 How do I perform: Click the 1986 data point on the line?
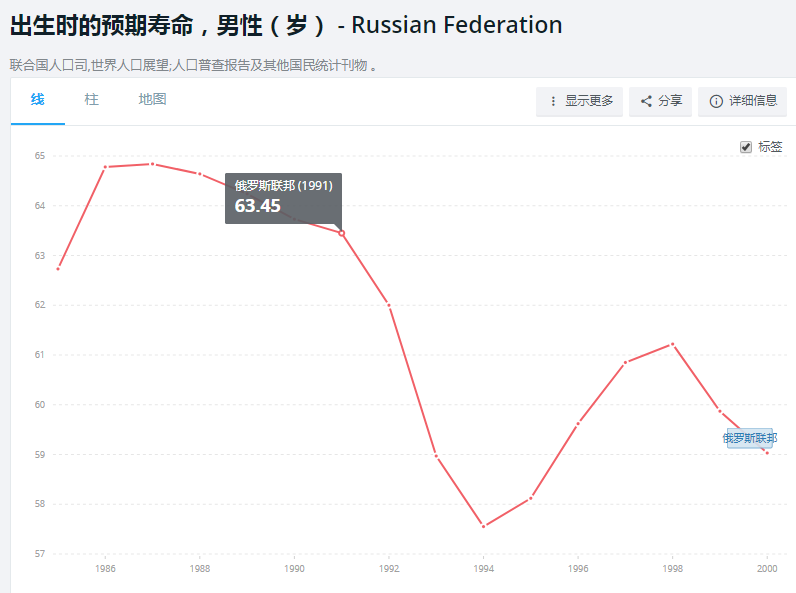pos(105,167)
